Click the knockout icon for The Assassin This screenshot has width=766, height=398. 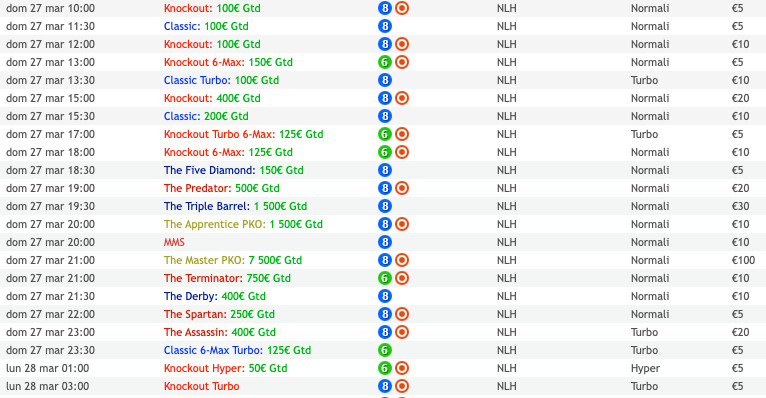click(x=402, y=332)
